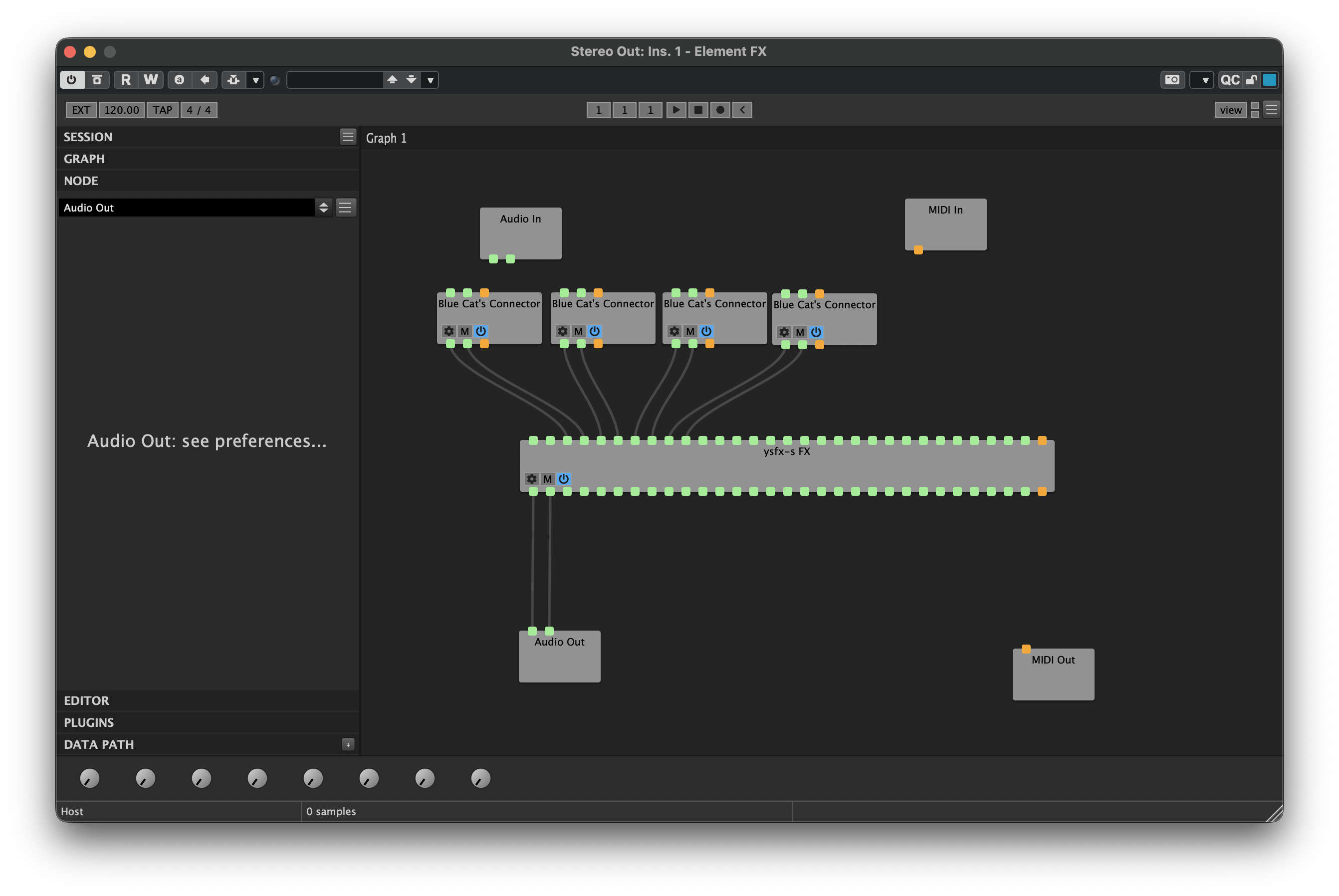Select the MIDI In node
1339x896 pixels.
coord(945,224)
